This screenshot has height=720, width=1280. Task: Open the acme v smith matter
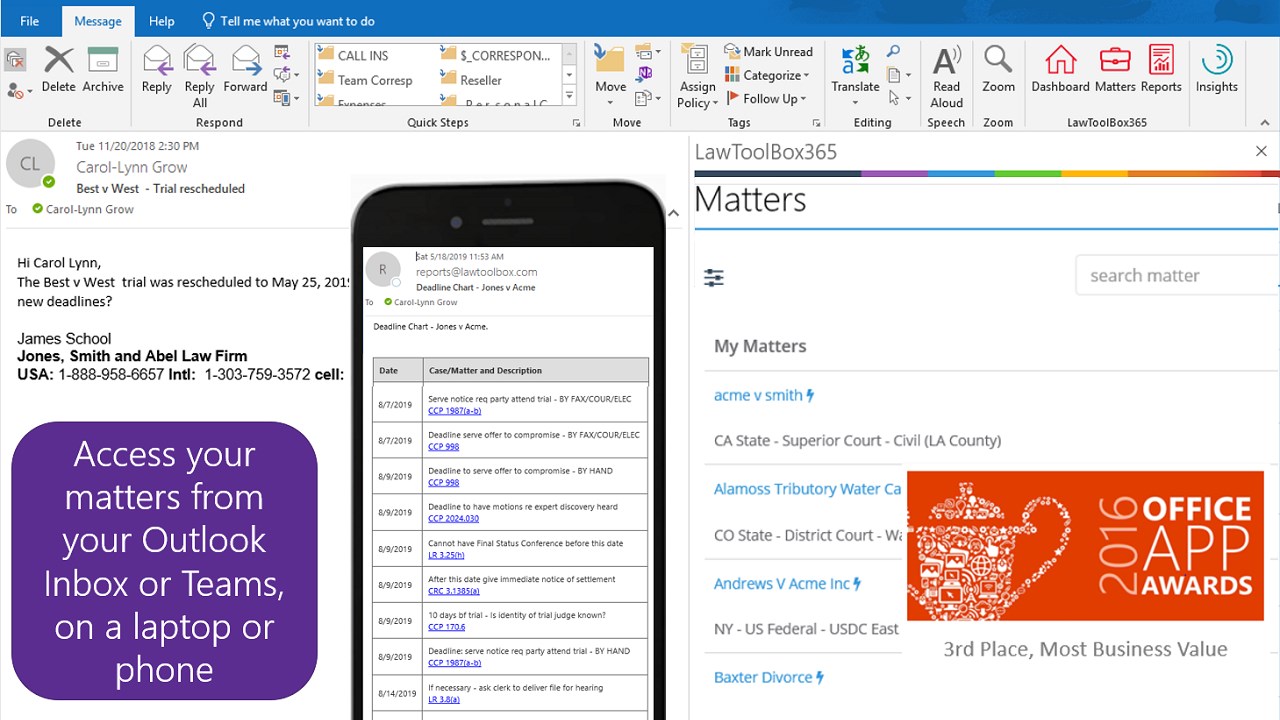[x=764, y=395]
